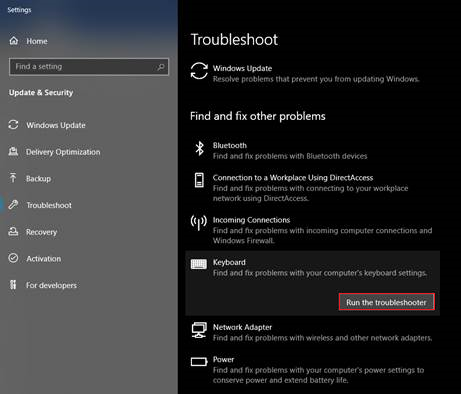Screen dimensions: 461x394
Task: Click the For developers sidebar icon
Action: tap(13, 285)
